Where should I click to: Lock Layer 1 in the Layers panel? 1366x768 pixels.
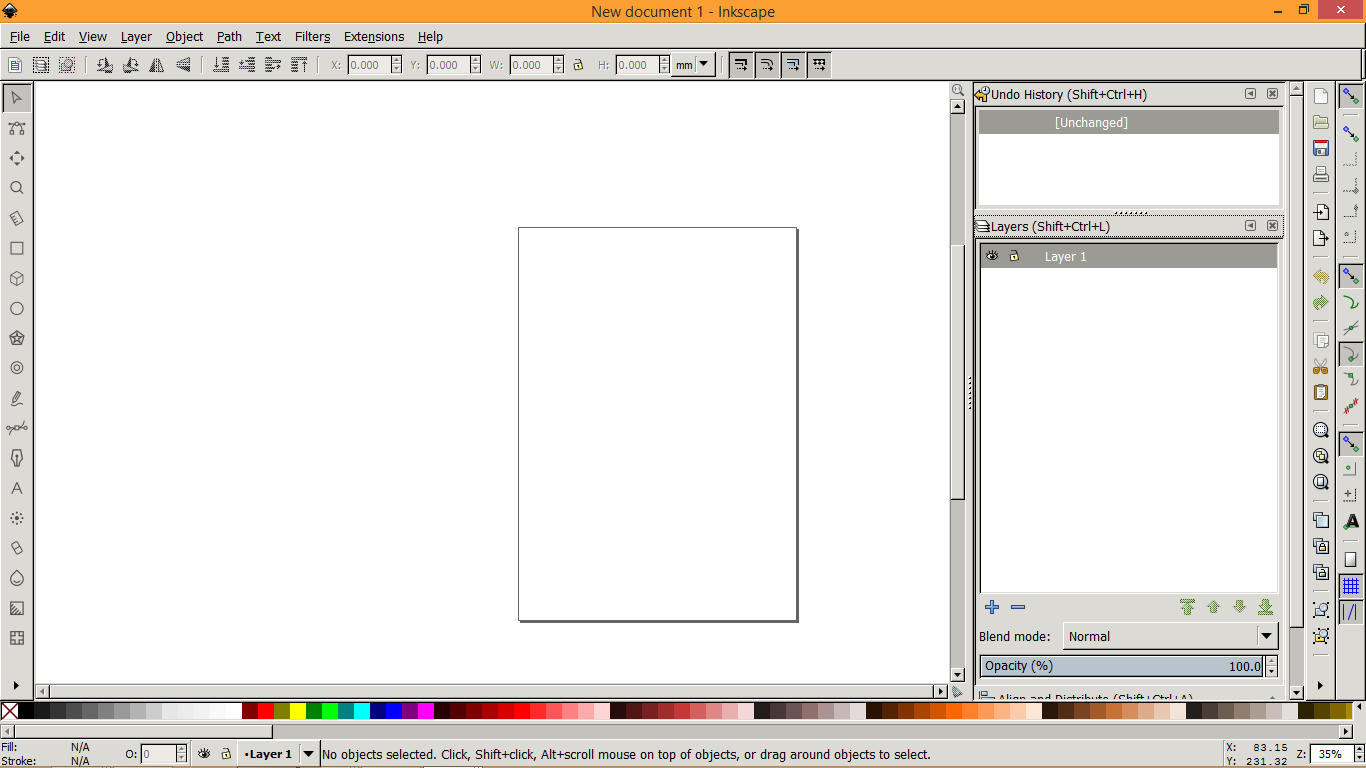click(x=1014, y=256)
